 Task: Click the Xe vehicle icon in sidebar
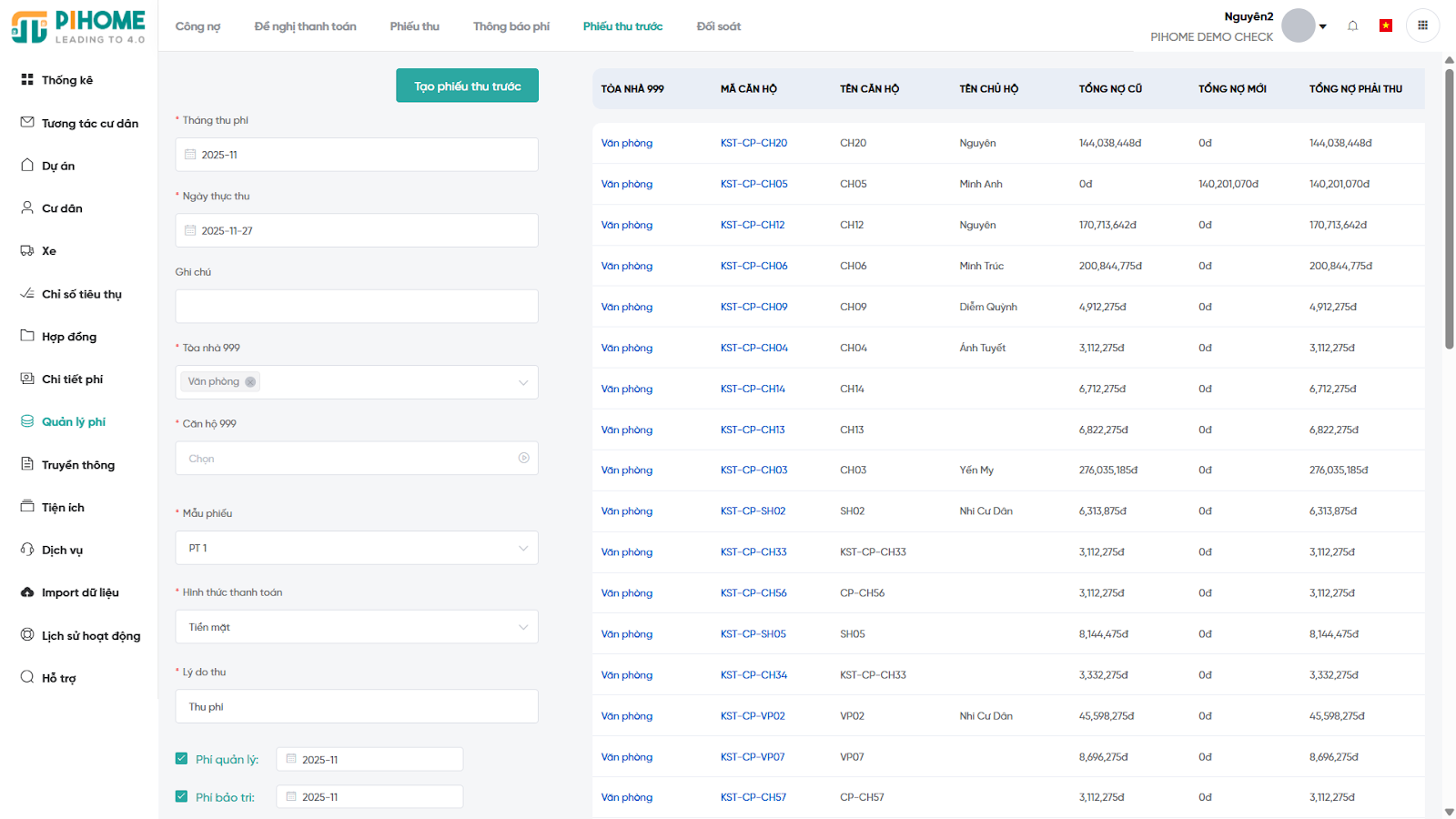coord(27,251)
